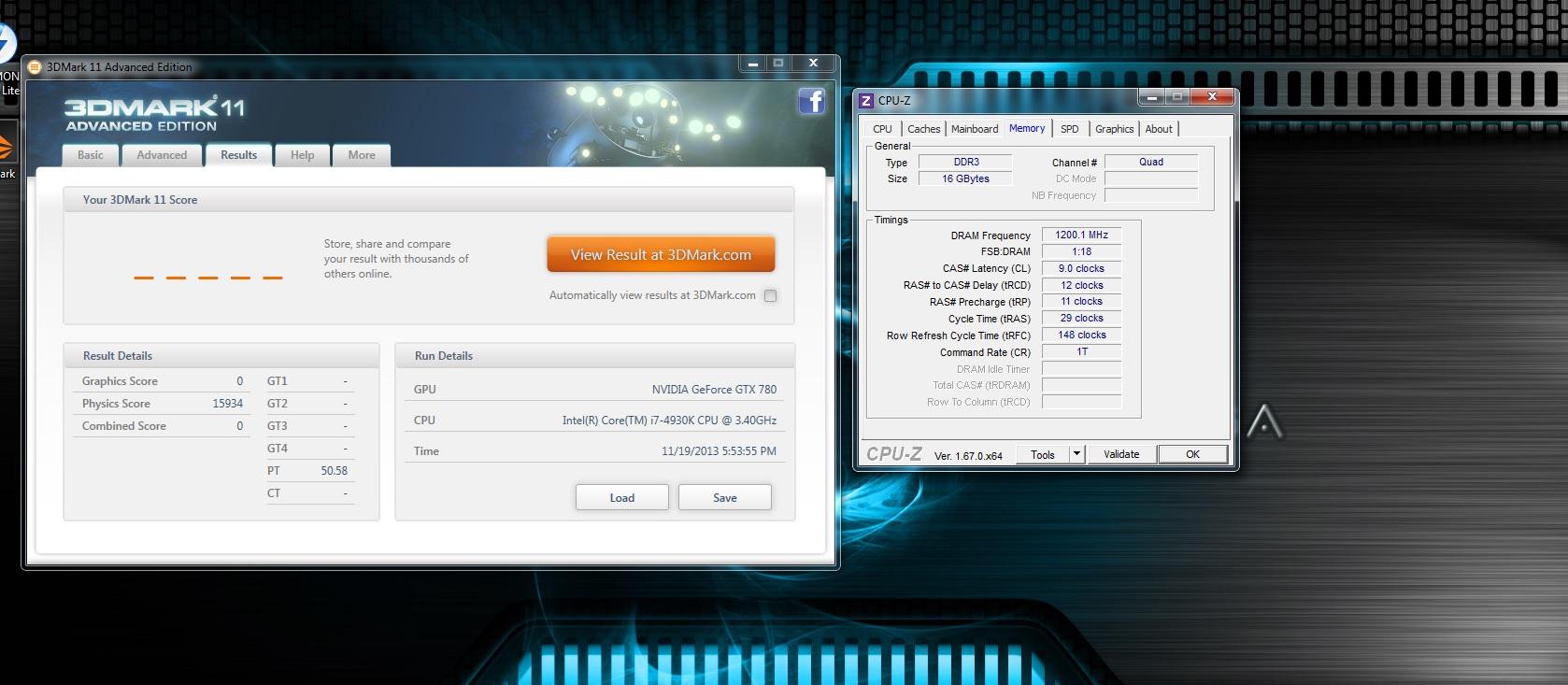Click the run time 11/19/2013 5:53:55 PM
The height and width of the screenshot is (685, 1568).
click(x=719, y=451)
